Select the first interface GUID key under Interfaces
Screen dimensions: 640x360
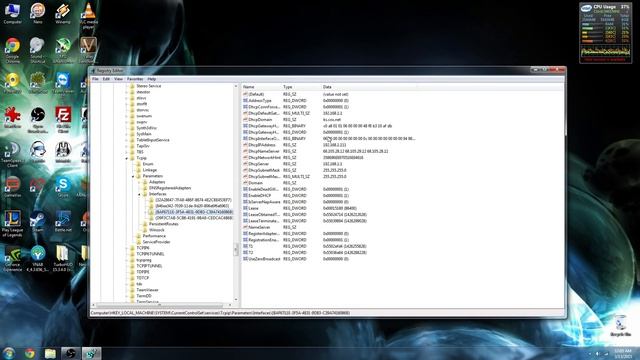click(x=193, y=200)
